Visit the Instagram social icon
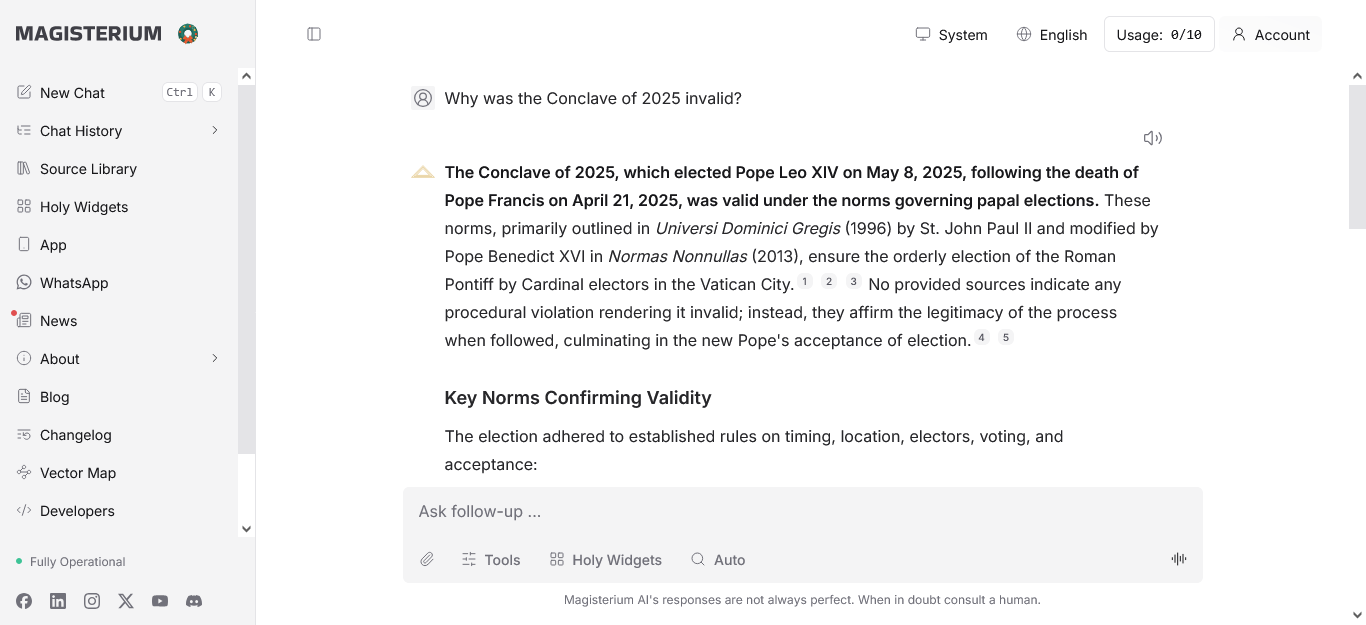Screen dimensions: 1366x625 pyautogui.click(x=92, y=601)
